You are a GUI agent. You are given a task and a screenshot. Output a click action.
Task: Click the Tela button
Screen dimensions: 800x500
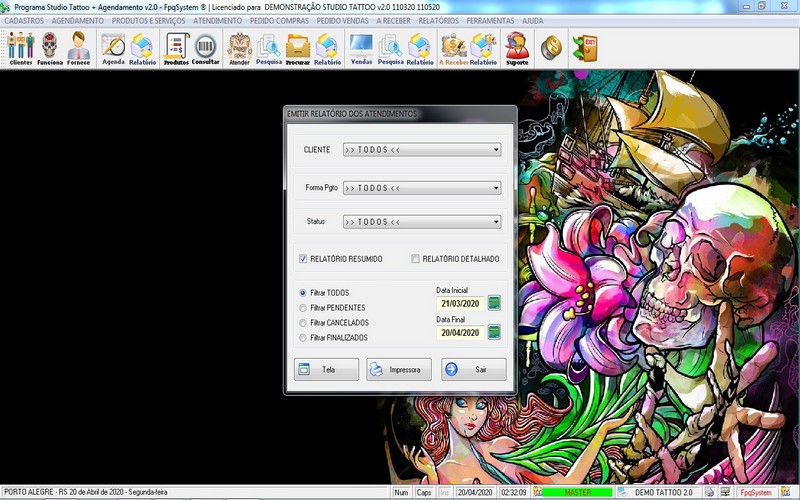pos(326,369)
